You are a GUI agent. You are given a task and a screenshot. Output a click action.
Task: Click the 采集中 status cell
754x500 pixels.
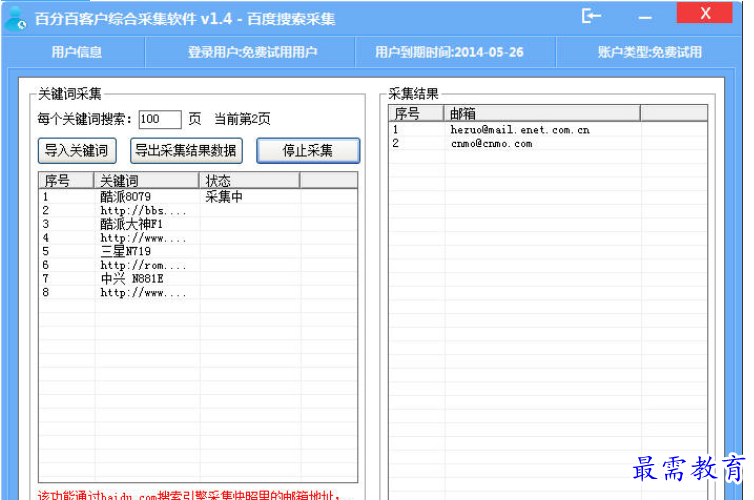coord(224,197)
